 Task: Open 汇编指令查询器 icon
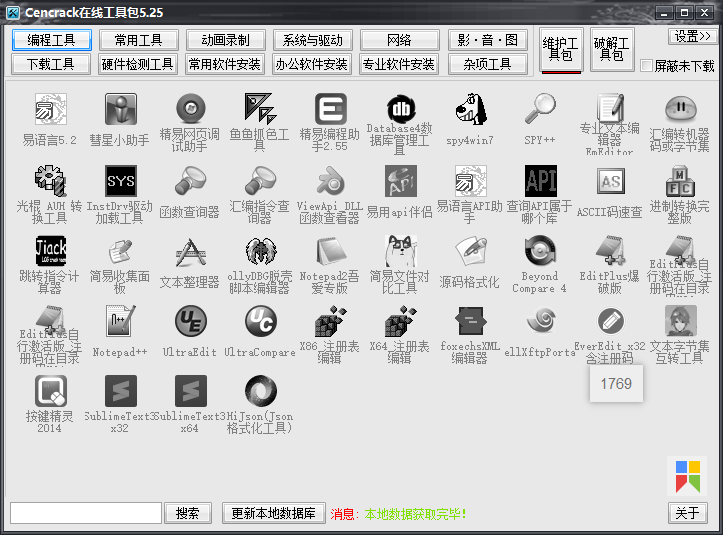click(x=261, y=181)
